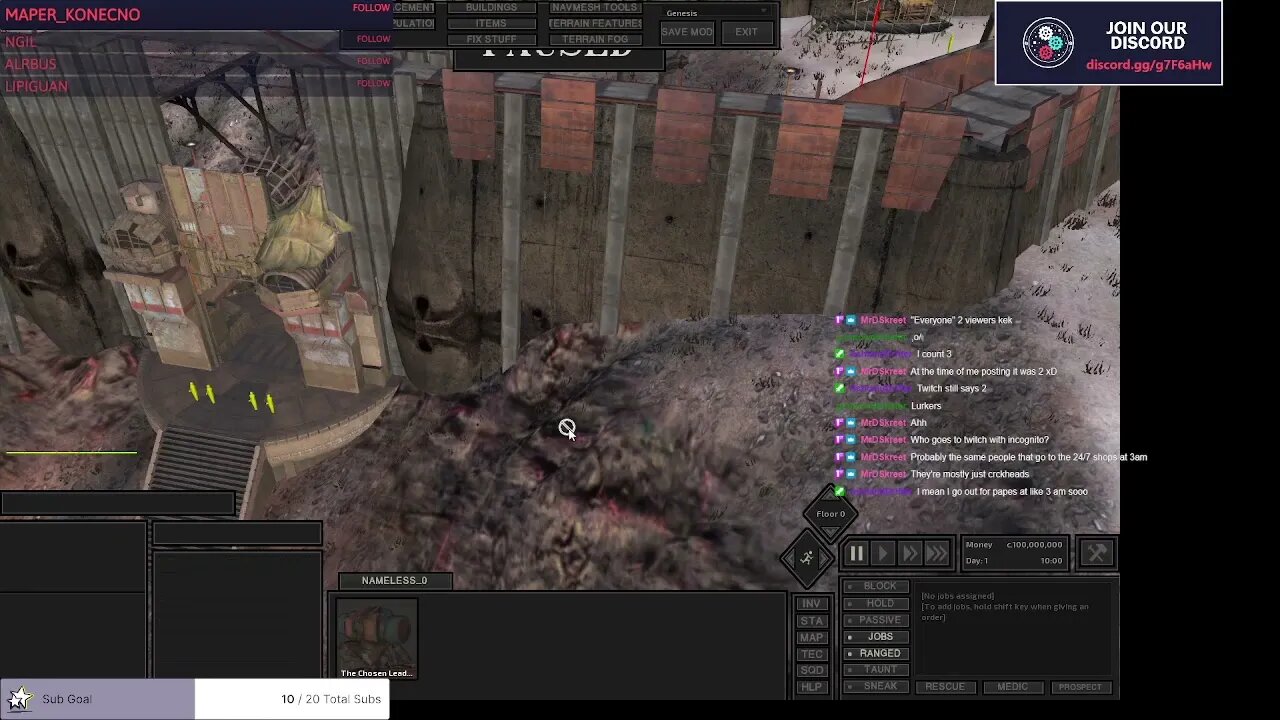Resume normal speed with the single-arrow play button
The width and height of the screenshot is (1280, 720).
coord(883,553)
